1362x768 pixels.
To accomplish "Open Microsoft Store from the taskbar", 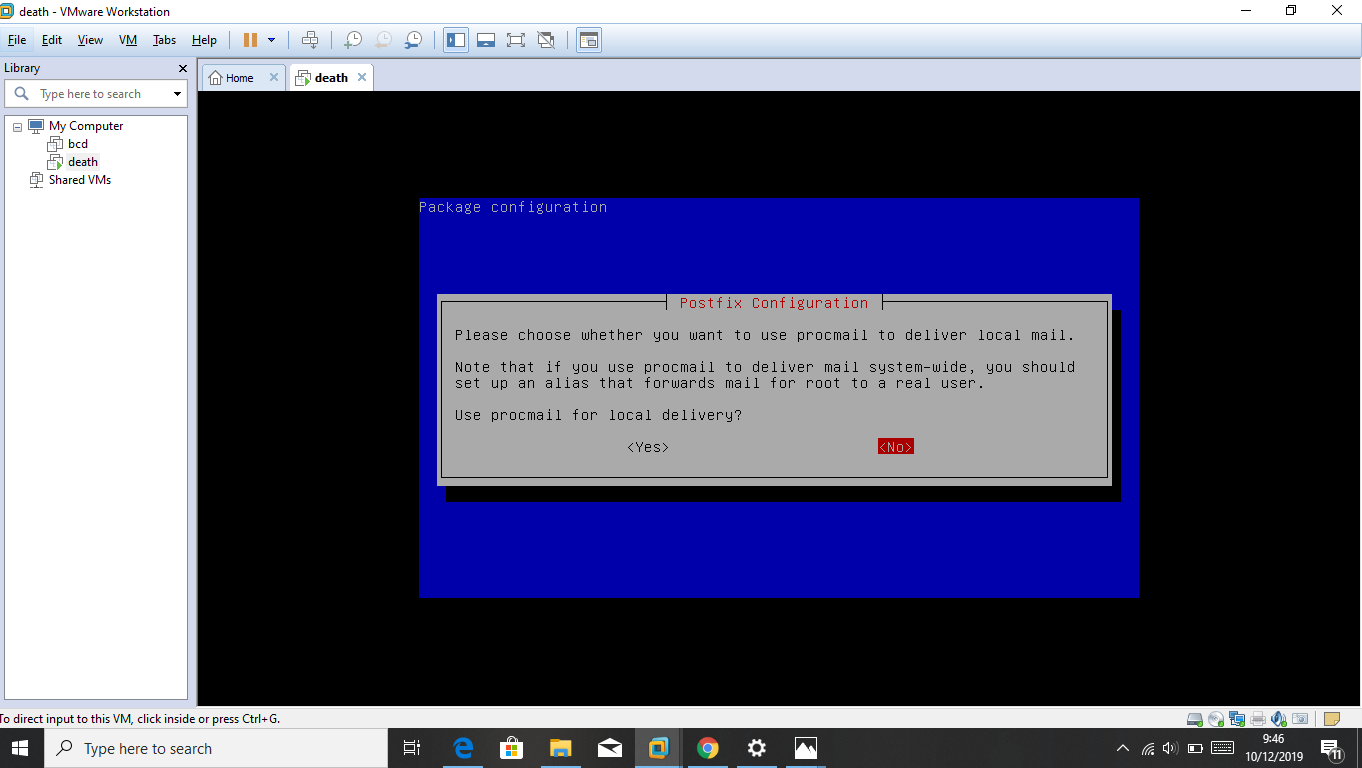I will click(x=512, y=748).
